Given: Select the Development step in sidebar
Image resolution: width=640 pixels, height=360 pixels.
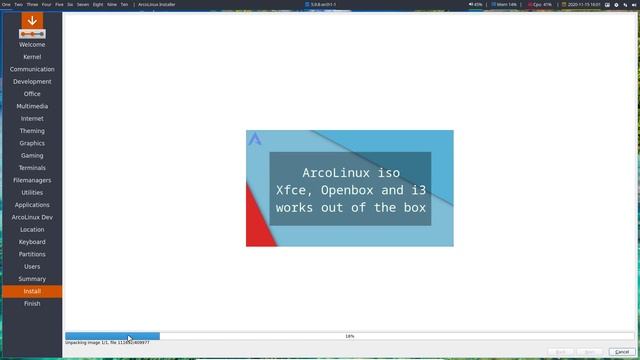Looking at the screenshot, I should [x=32, y=82].
